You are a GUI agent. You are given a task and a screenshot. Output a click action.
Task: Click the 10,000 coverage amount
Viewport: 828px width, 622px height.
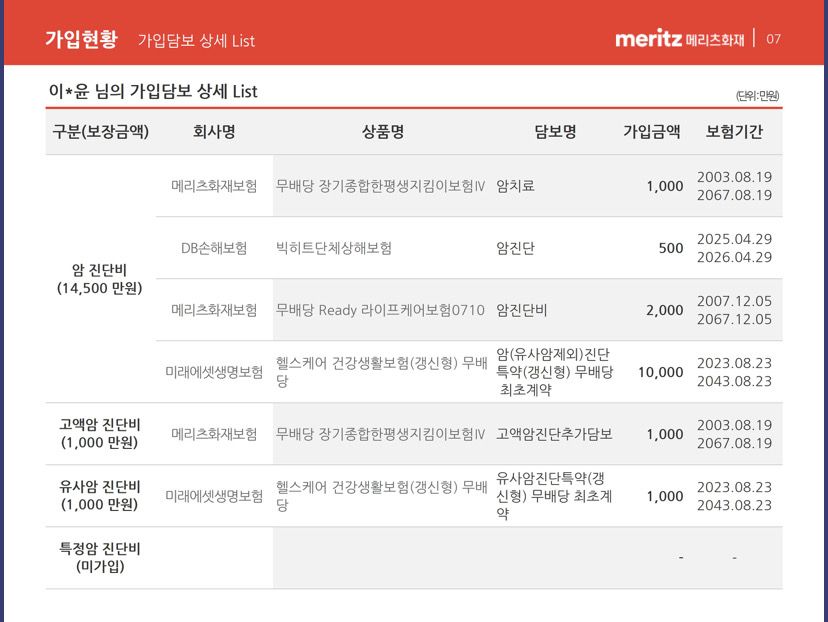[x=661, y=372]
